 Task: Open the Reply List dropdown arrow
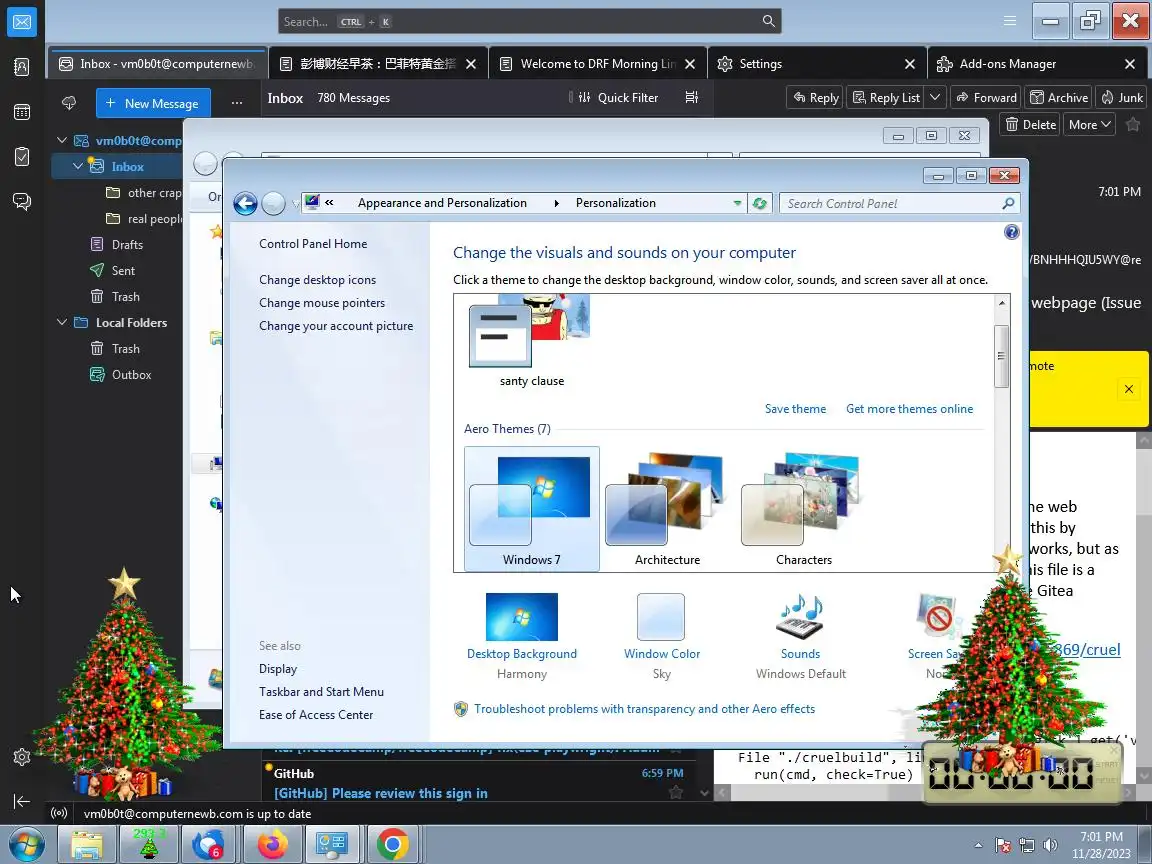pos(935,97)
